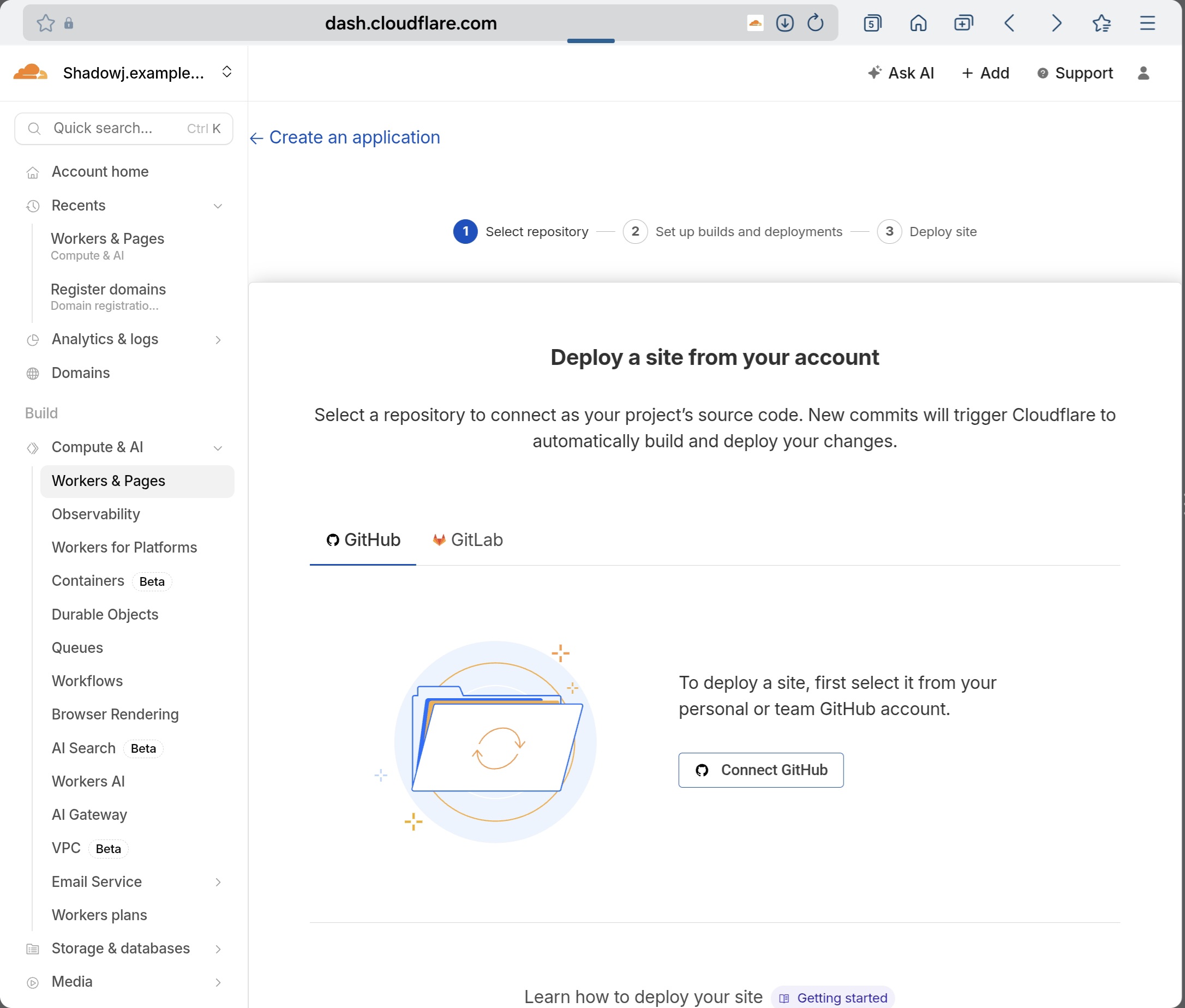Collapse the Compute & AI section

tap(218, 448)
